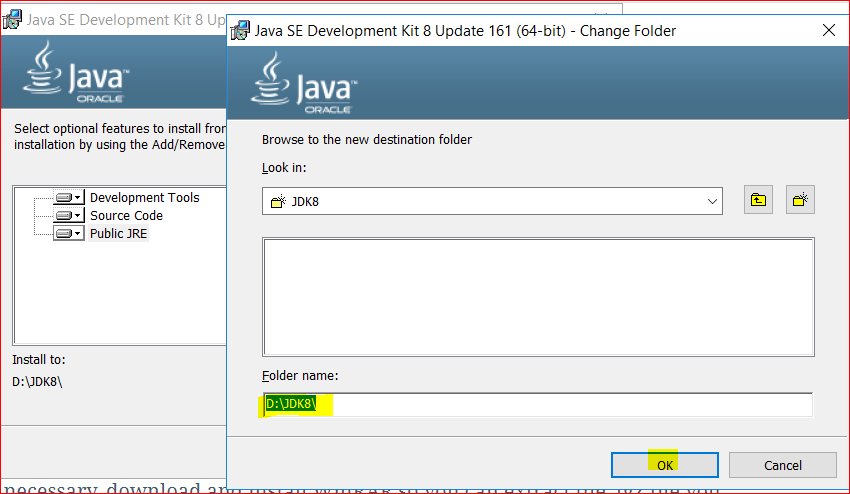850x494 pixels.
Task: Click the empty folder list area
Action: coord(538,297)
